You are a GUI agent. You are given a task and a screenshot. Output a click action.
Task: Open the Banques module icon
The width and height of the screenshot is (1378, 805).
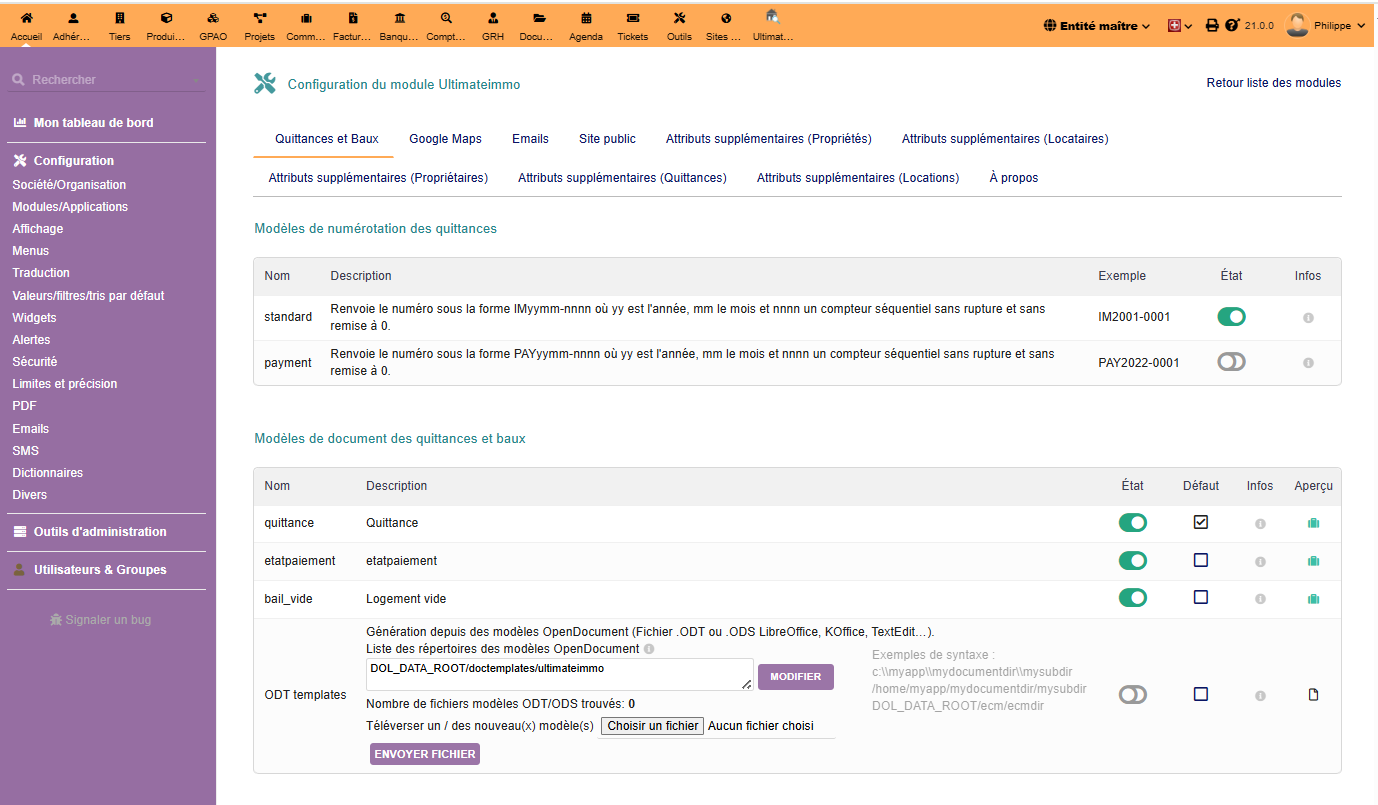click(x=399, y=24)
